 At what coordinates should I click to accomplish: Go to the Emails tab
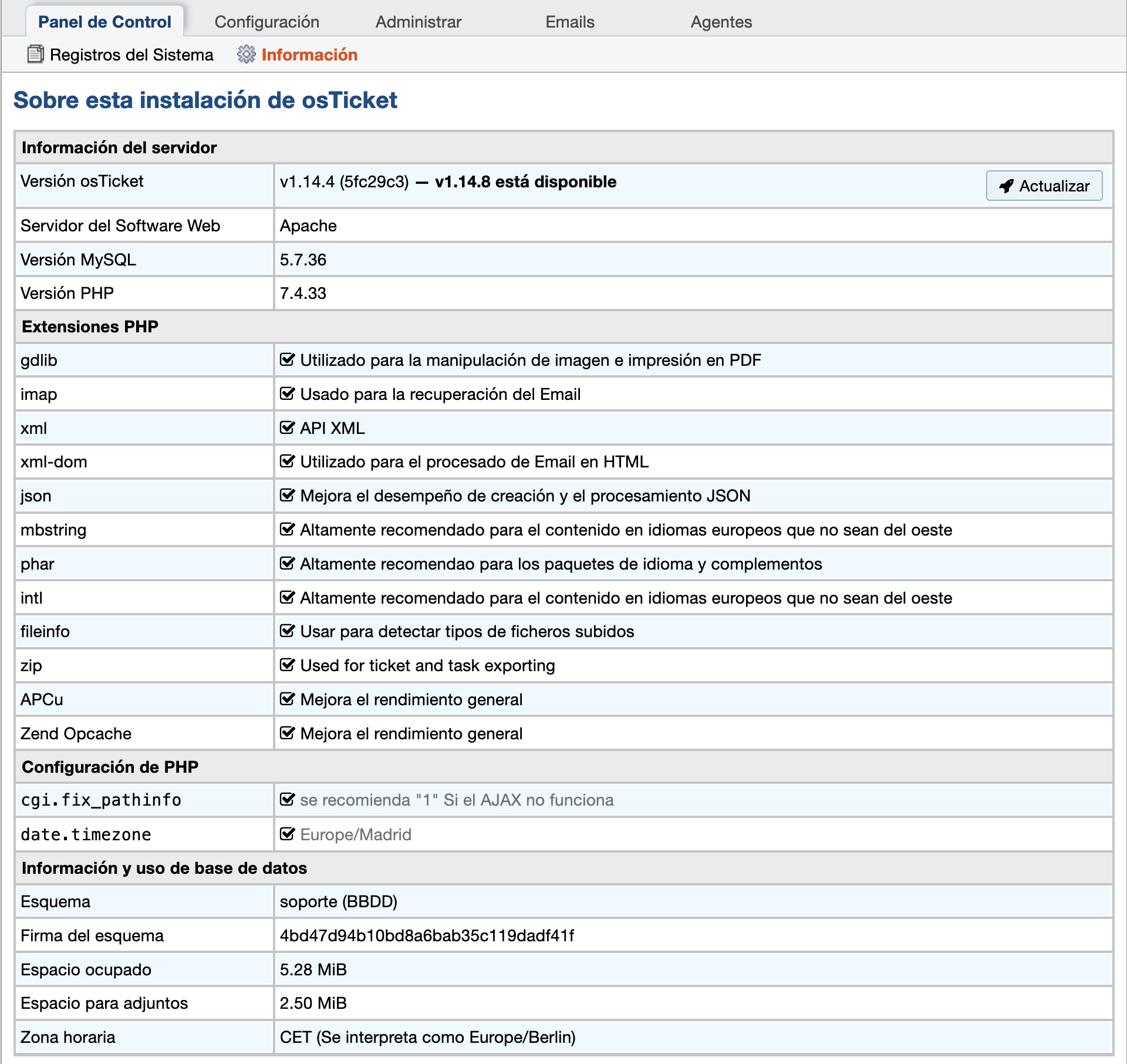[x=569, y=22]
